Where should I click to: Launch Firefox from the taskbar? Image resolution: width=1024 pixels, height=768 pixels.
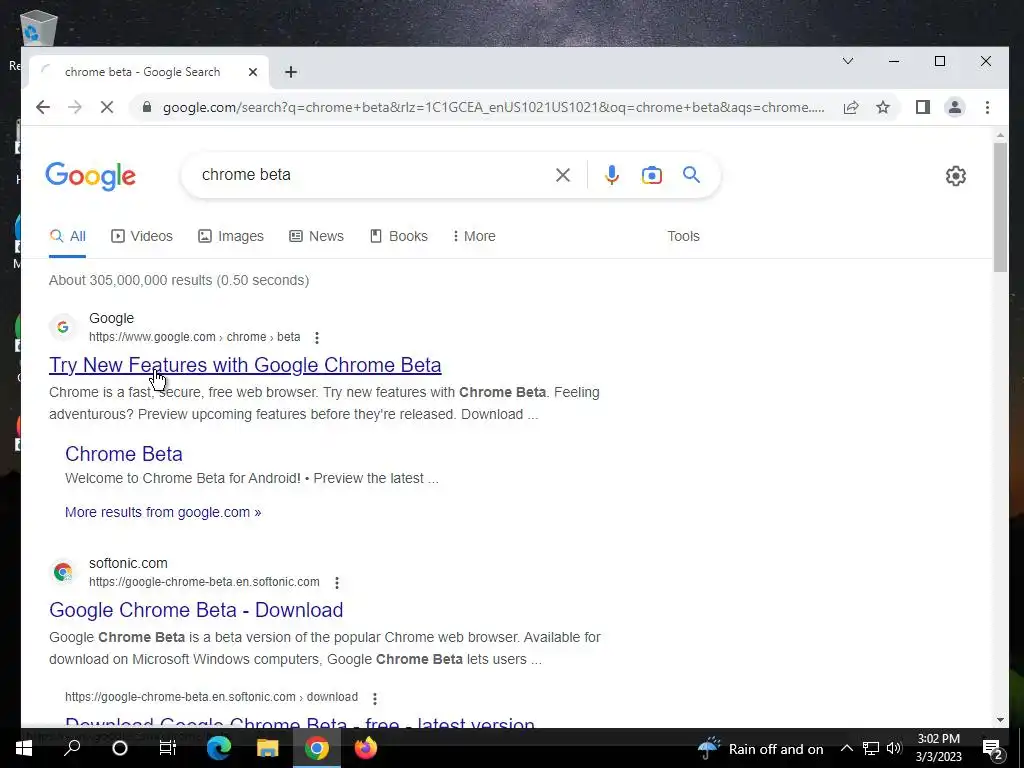[366, 748]
